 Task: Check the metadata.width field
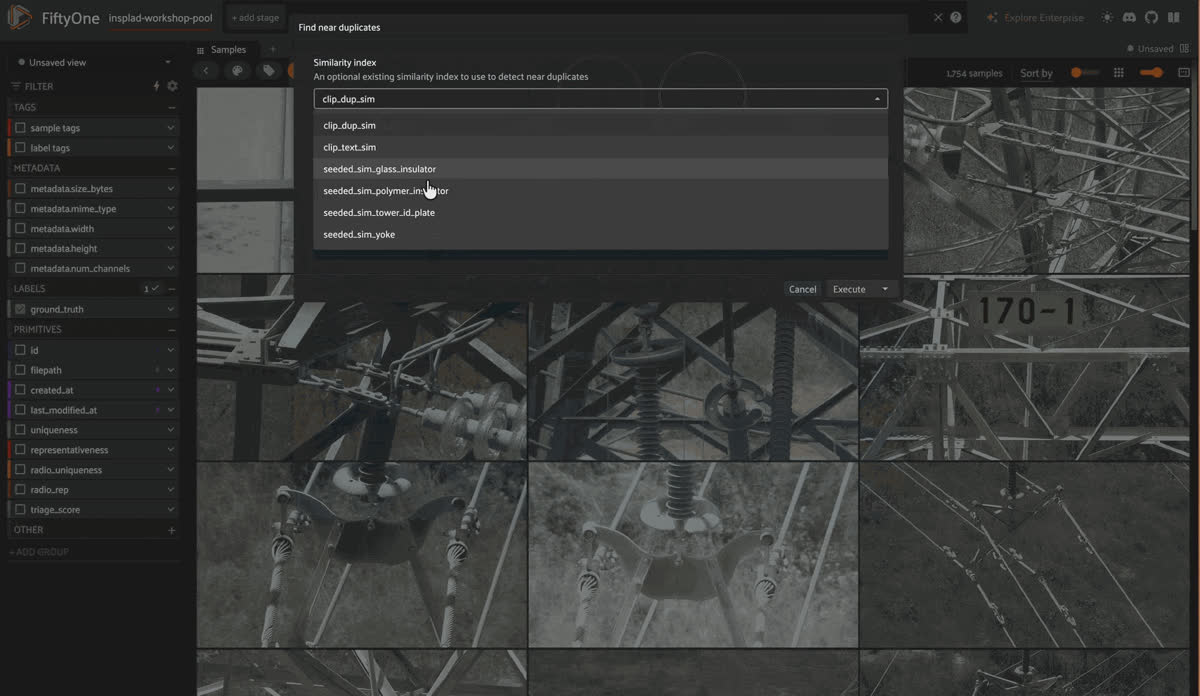[20, 229]
